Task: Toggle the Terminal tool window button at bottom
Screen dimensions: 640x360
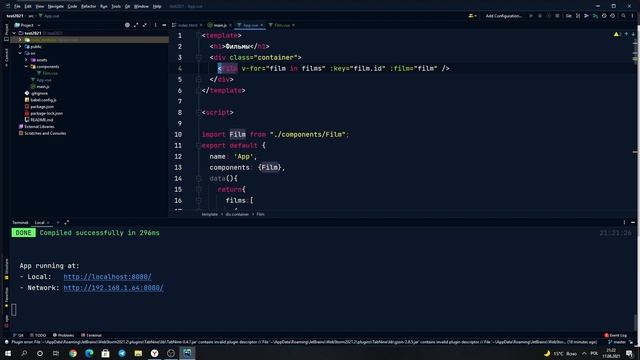Action: [91, 335]
